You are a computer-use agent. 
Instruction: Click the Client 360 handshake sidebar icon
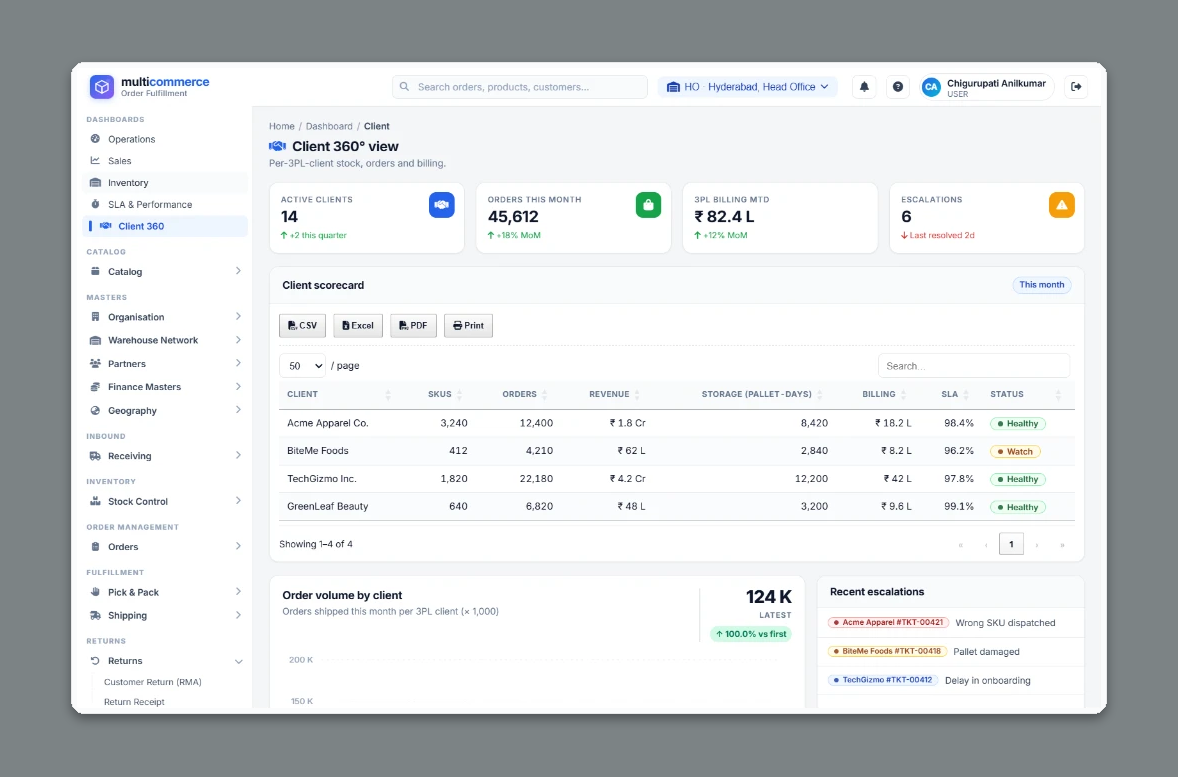tap(106, 226)
